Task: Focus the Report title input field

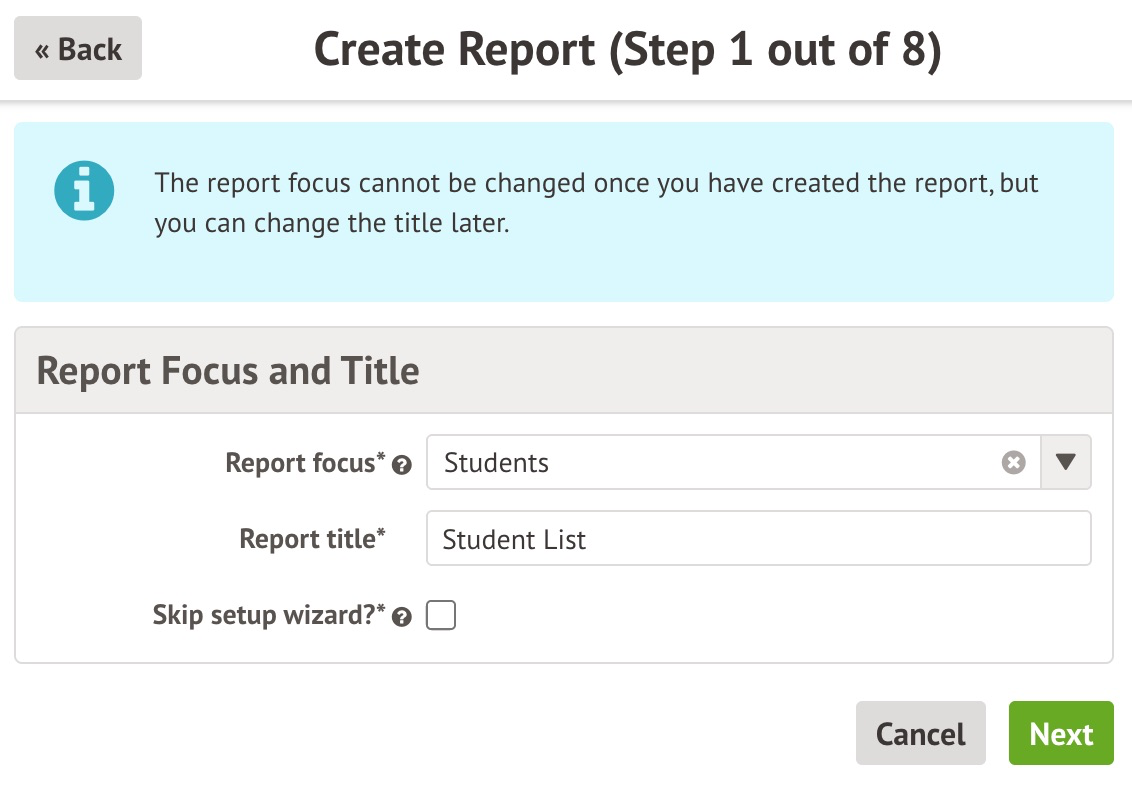Action: tap(758, 539)
